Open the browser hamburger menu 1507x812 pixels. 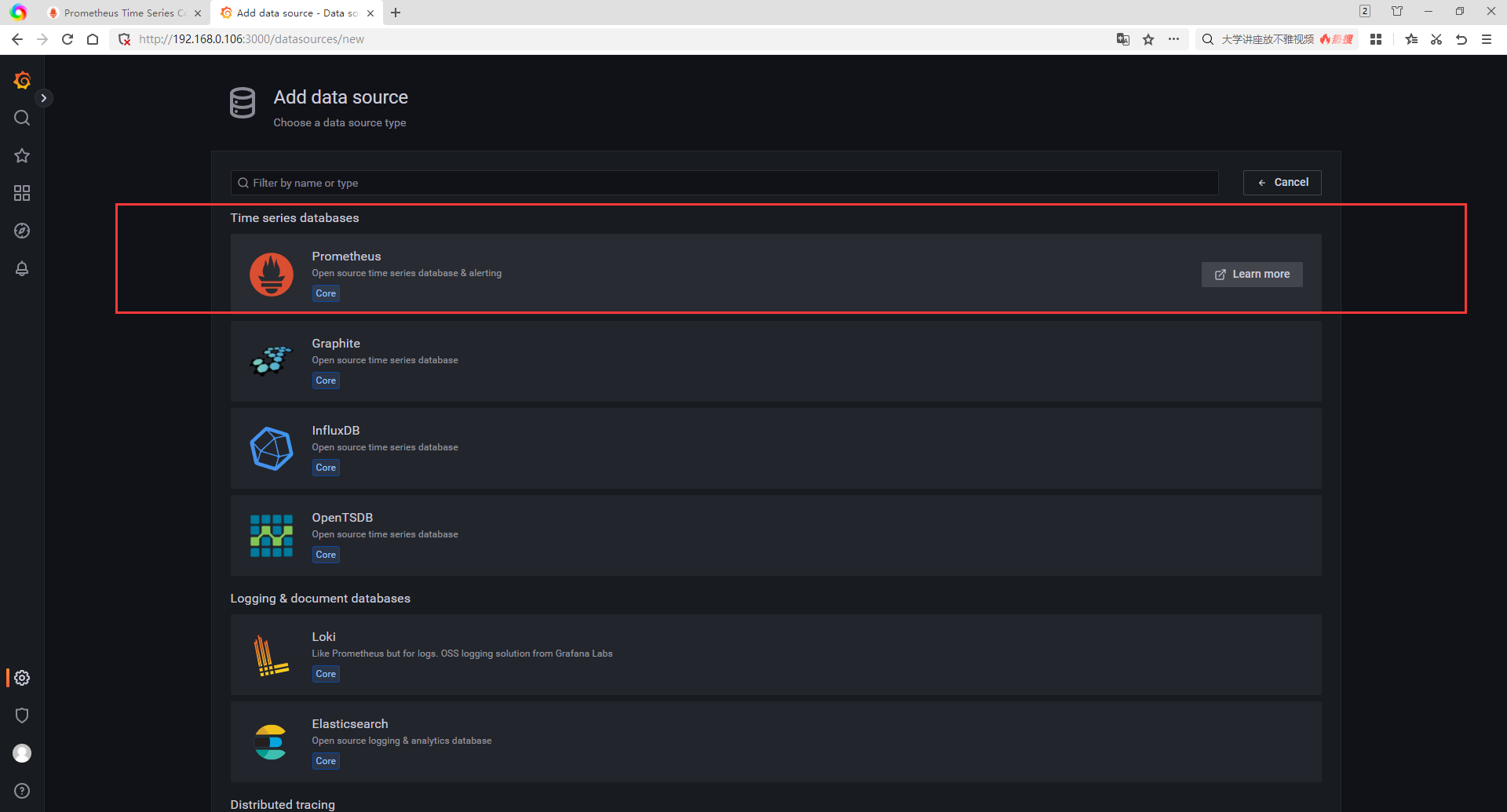tap(1487, 39)
